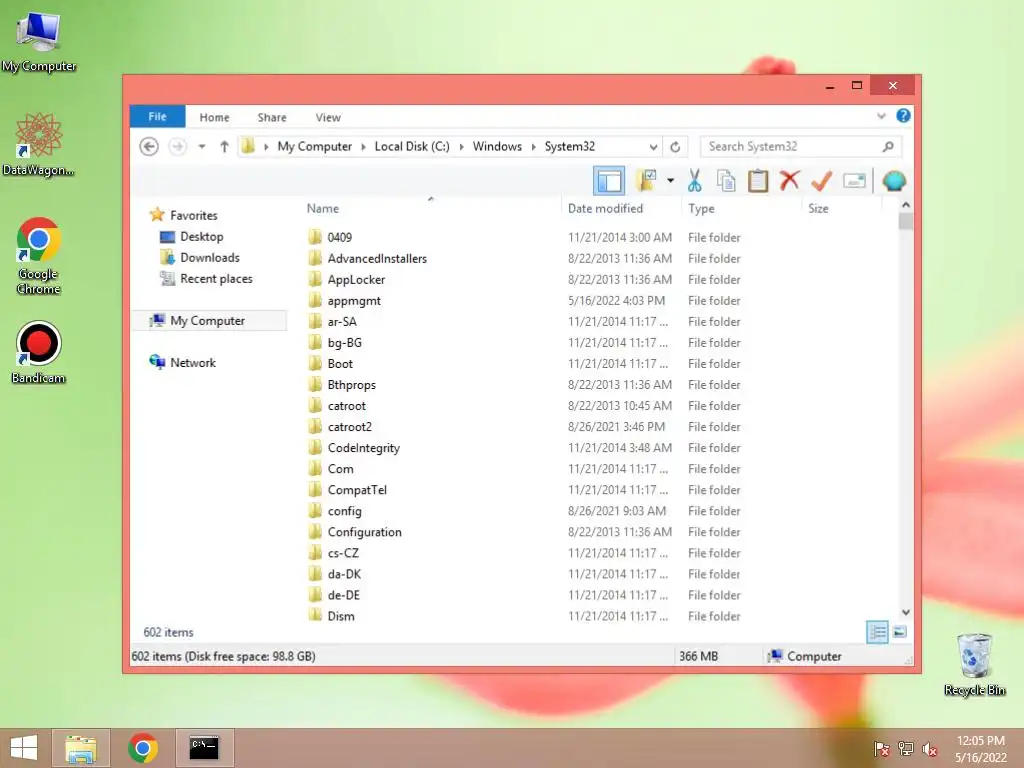Click the Forward navigation arrow
The height and width of the screenshot is (768, 1024).
[177, 146]
